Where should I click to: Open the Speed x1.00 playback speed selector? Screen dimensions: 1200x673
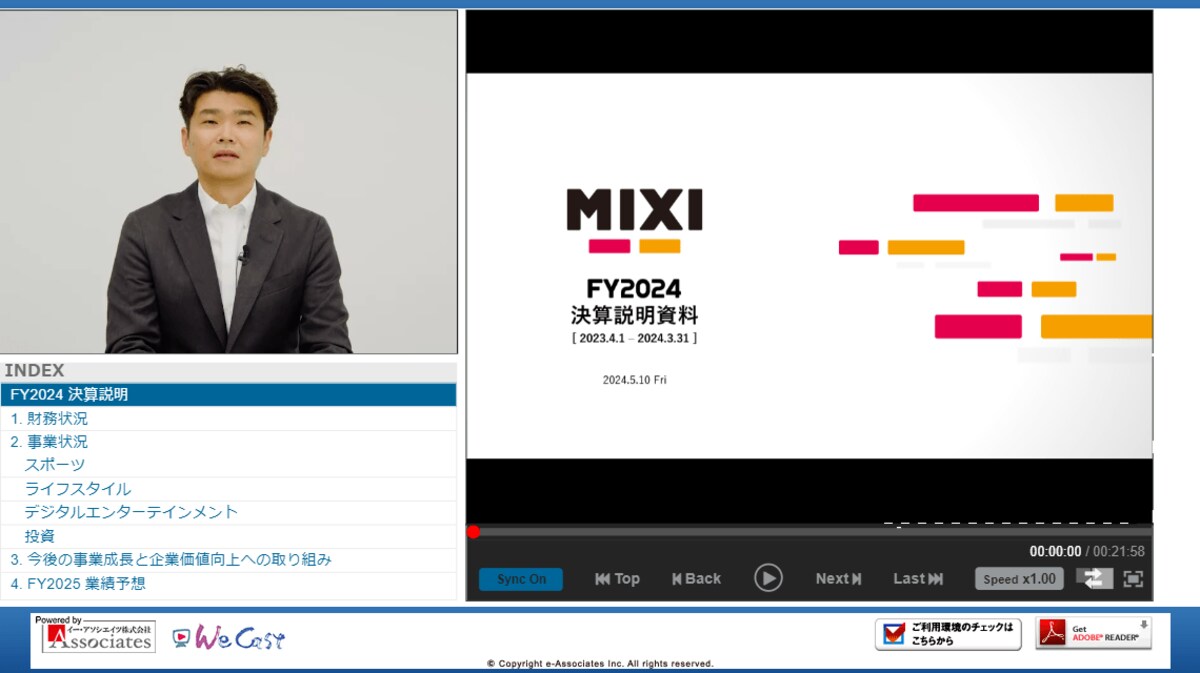[1018, 578]
